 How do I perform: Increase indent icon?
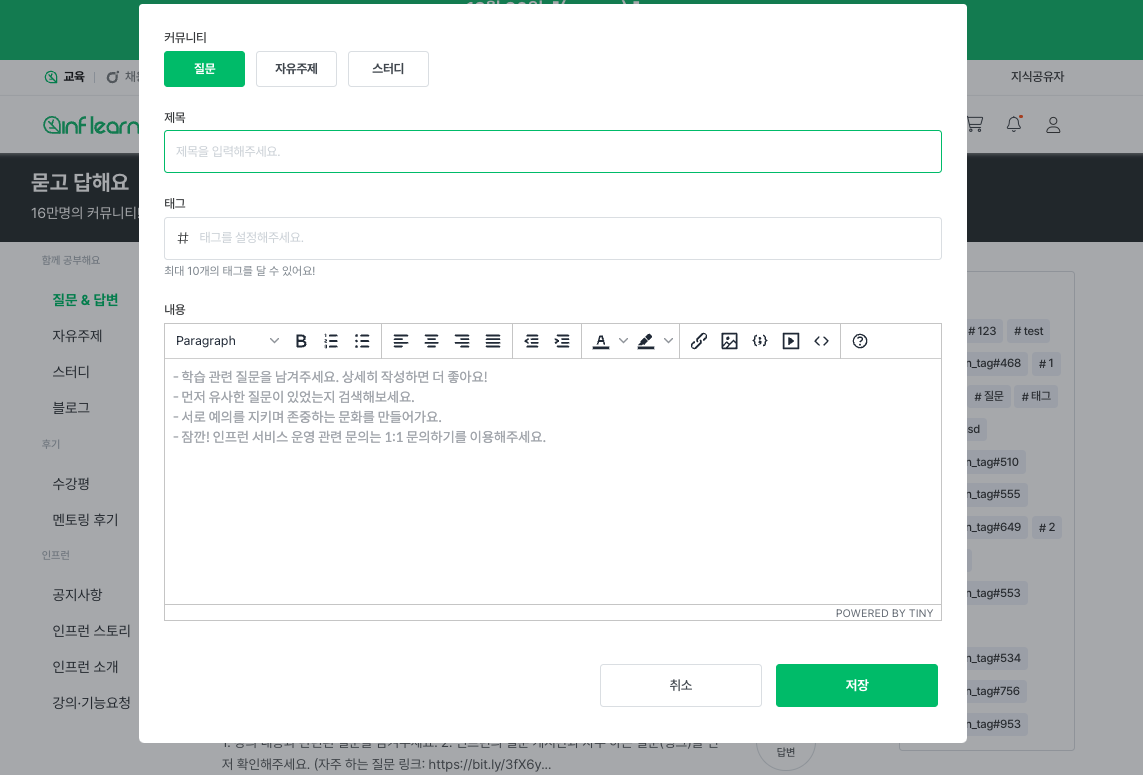[562, 341]
